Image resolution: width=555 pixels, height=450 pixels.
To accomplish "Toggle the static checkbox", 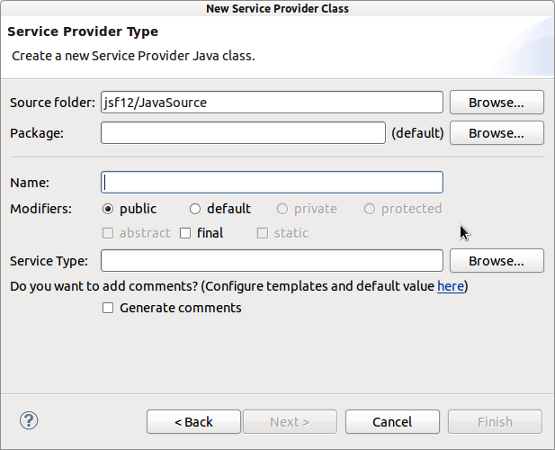I will point(262,233).
